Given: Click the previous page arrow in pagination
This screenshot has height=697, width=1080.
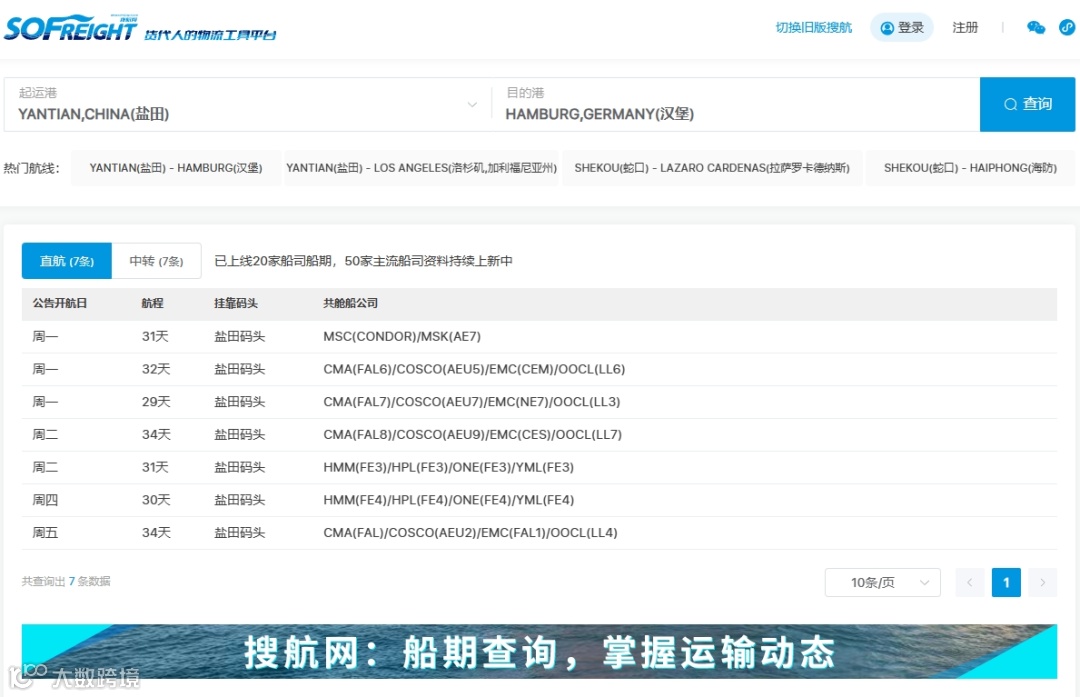Looking at the screenshot, I should (x=969, y=582).
